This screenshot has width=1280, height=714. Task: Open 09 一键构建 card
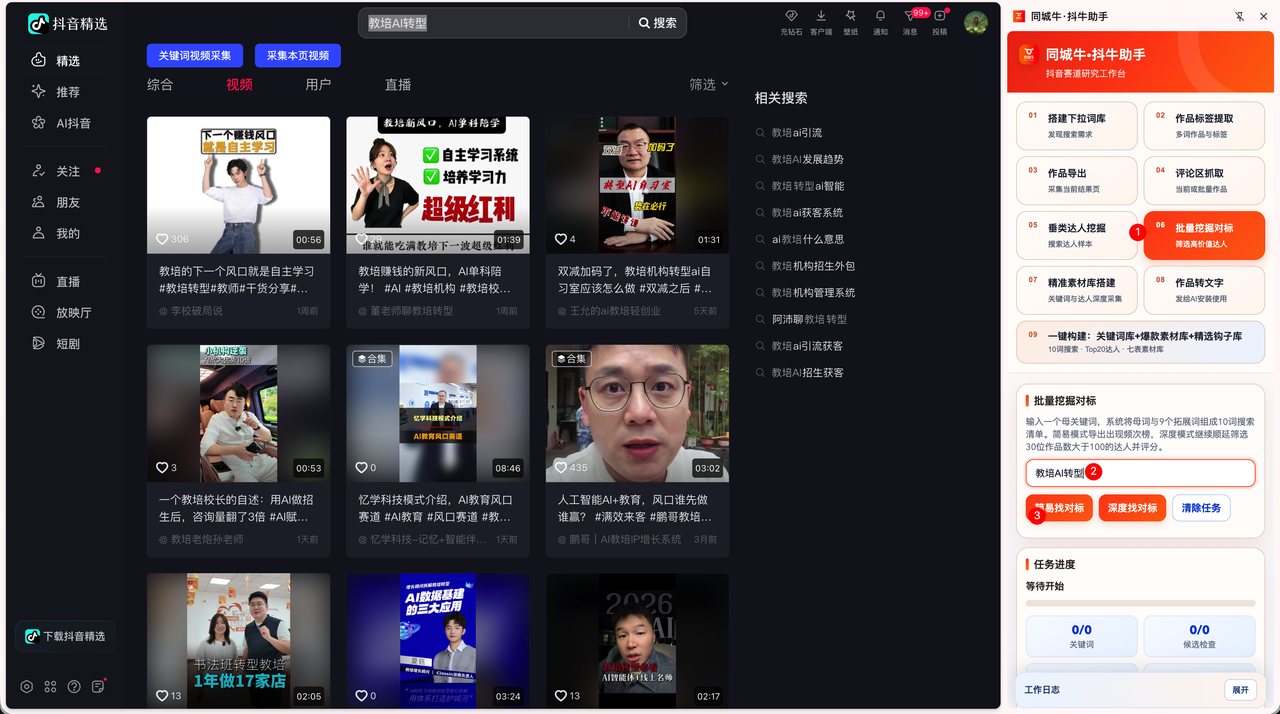[x=1141, y=342]
